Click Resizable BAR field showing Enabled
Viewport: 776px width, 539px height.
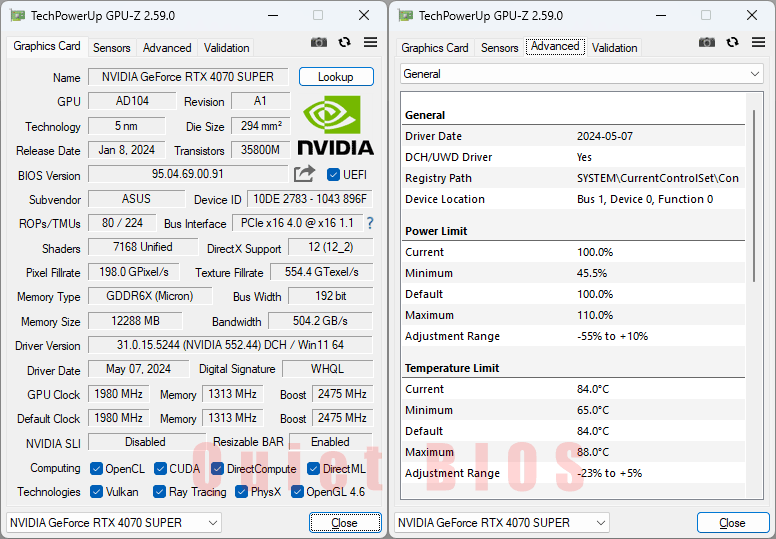[x=331, y=442]
